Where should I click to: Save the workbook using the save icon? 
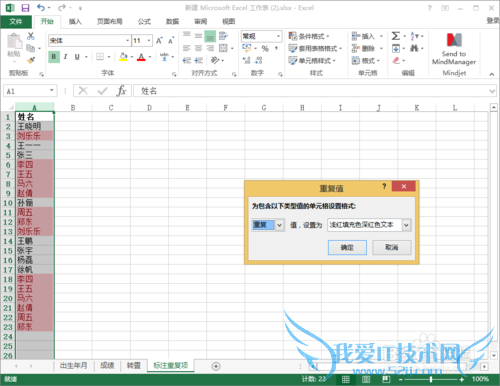(x=25, y=8)
